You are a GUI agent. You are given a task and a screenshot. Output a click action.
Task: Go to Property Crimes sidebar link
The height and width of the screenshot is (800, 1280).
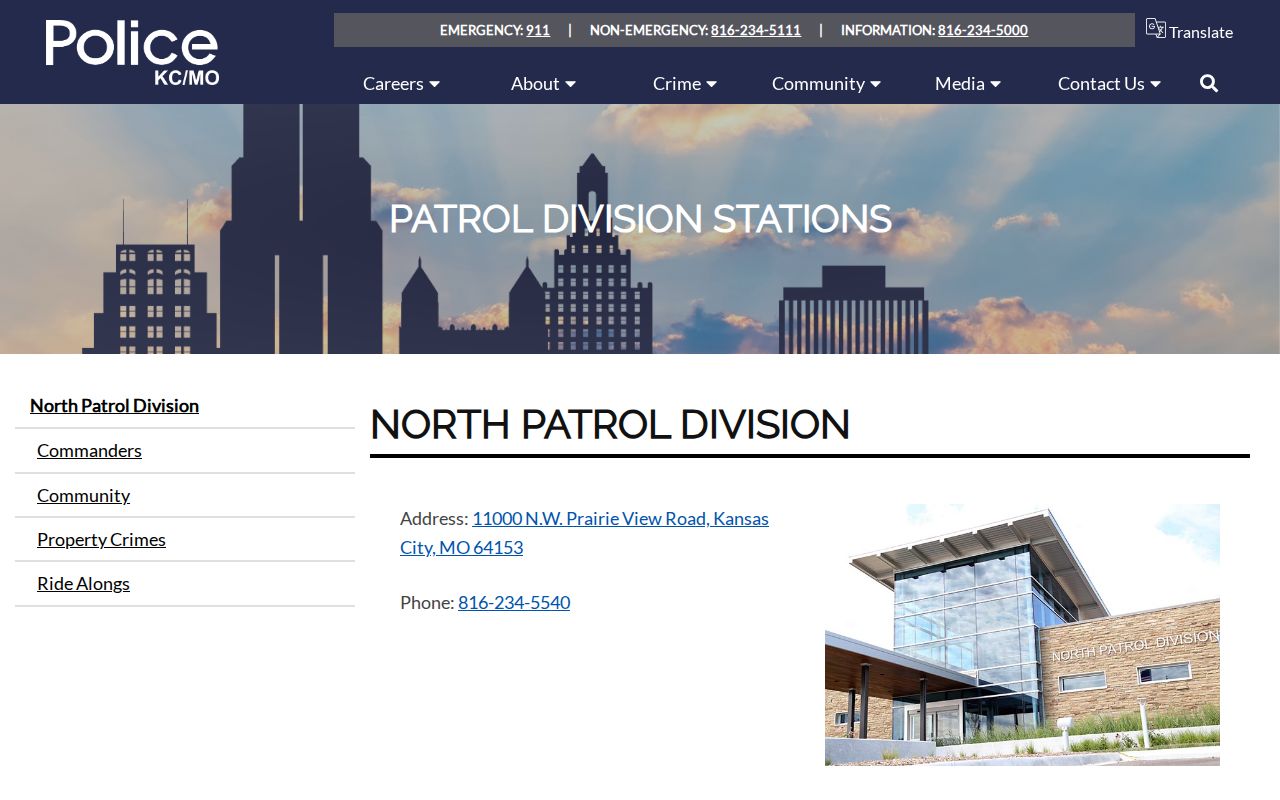pos(101,539)
